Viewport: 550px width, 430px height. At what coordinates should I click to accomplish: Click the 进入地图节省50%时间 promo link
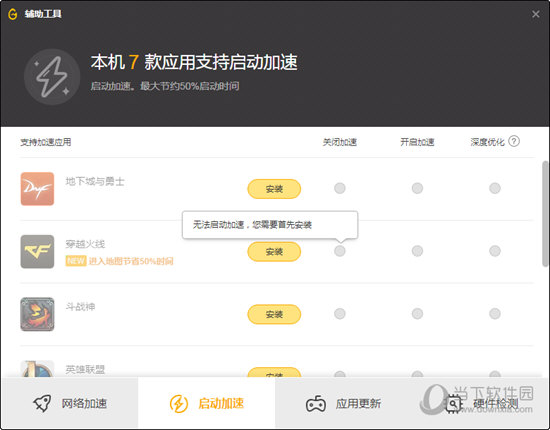point(131,261)
